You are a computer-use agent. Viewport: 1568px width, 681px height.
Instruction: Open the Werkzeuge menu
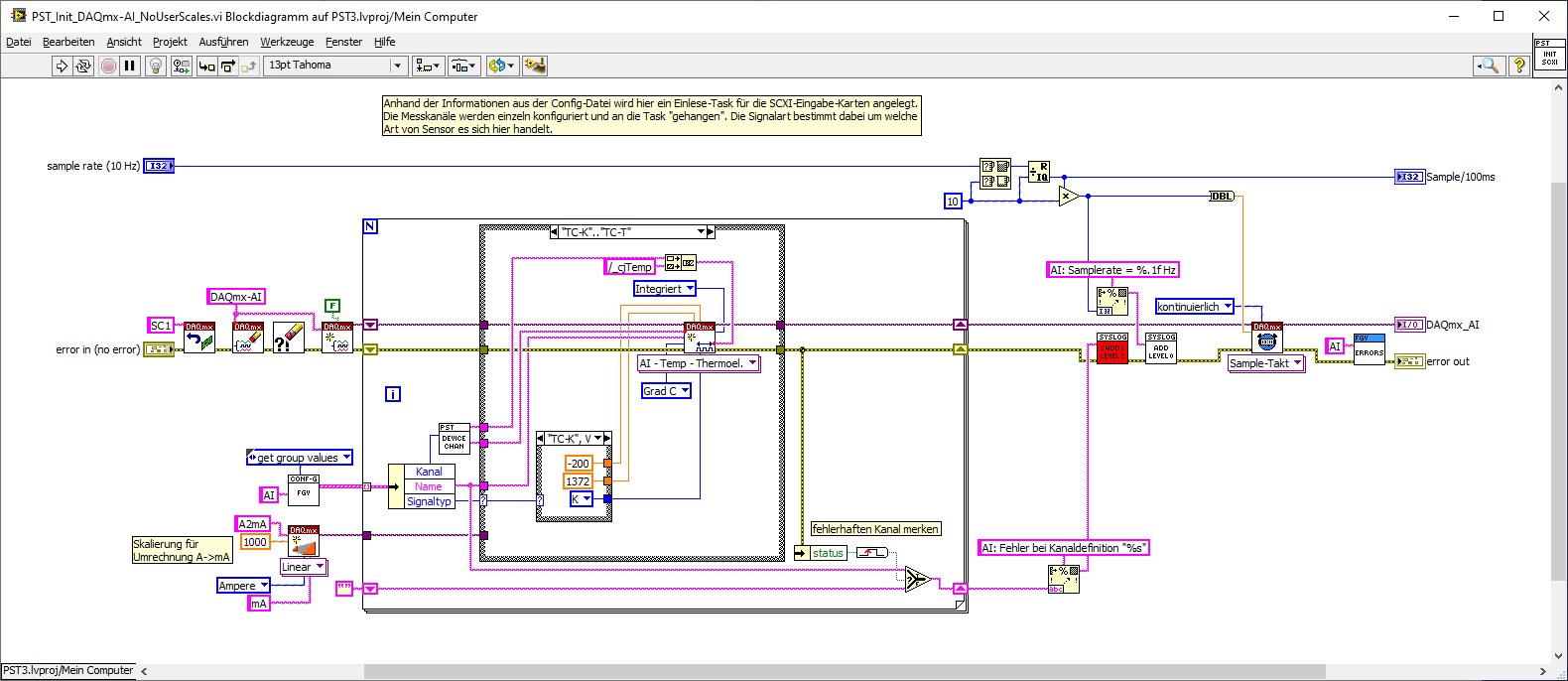tap(287, 42)
